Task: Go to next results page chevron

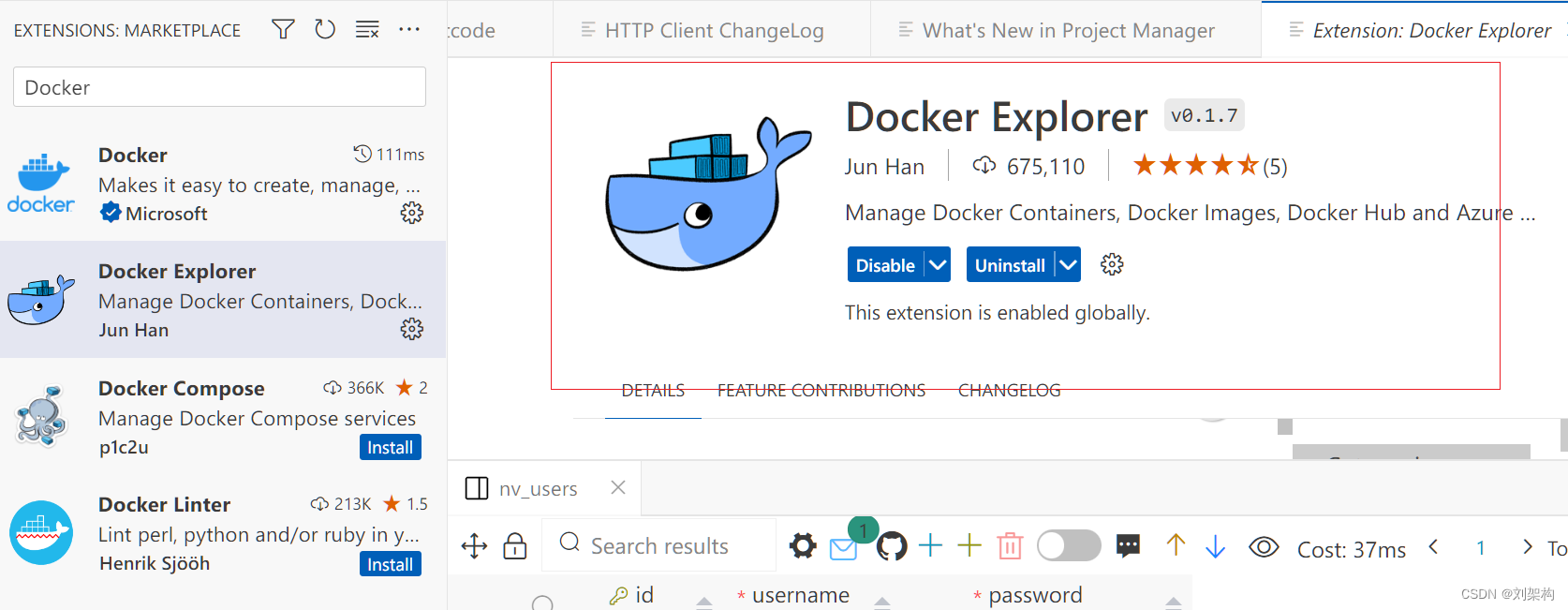Action: point(1528,546)
